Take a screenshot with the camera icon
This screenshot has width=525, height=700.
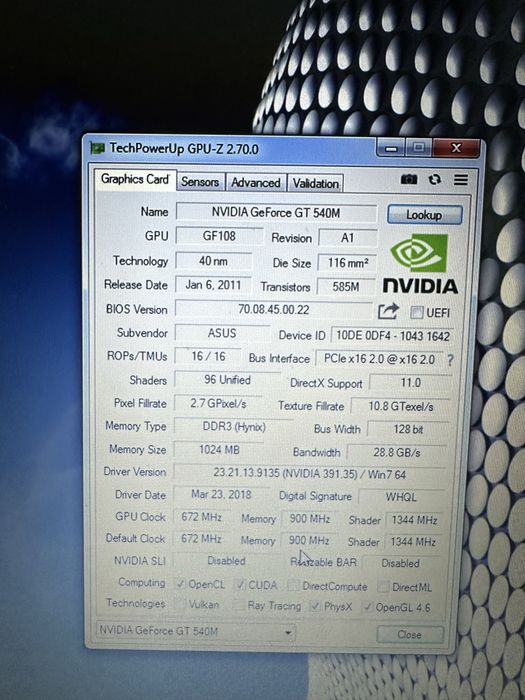coord(408,179)
